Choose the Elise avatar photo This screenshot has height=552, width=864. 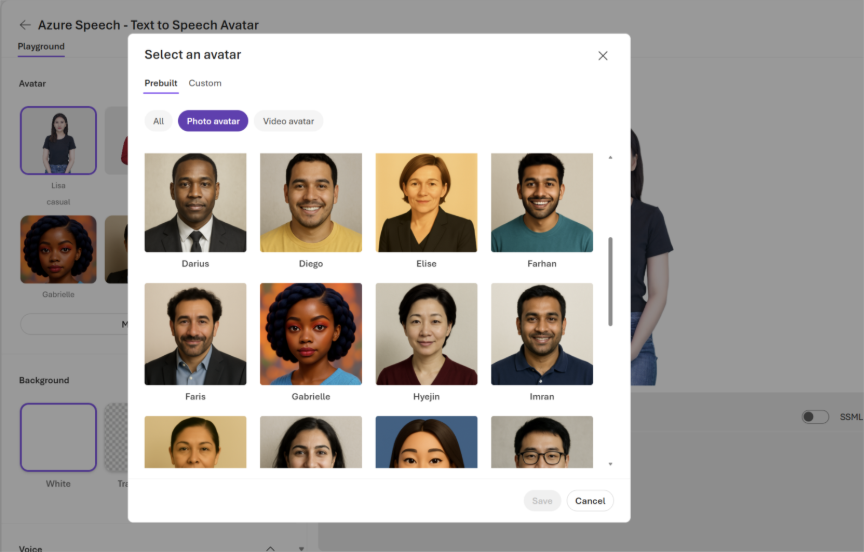[x=426, y=203]
